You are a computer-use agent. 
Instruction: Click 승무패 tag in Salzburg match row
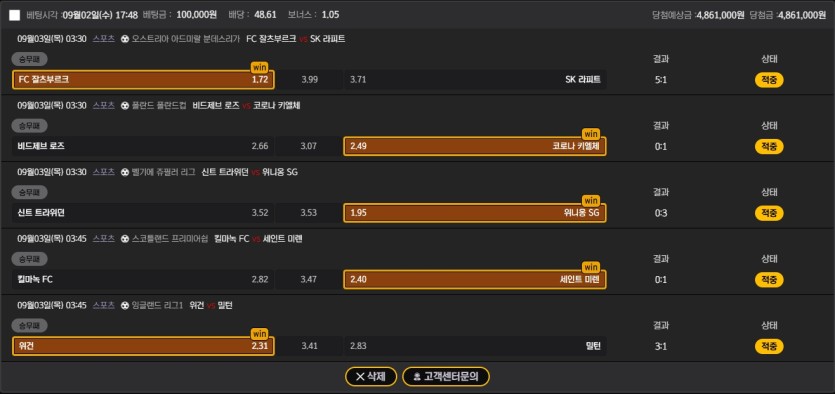[30, 59]
